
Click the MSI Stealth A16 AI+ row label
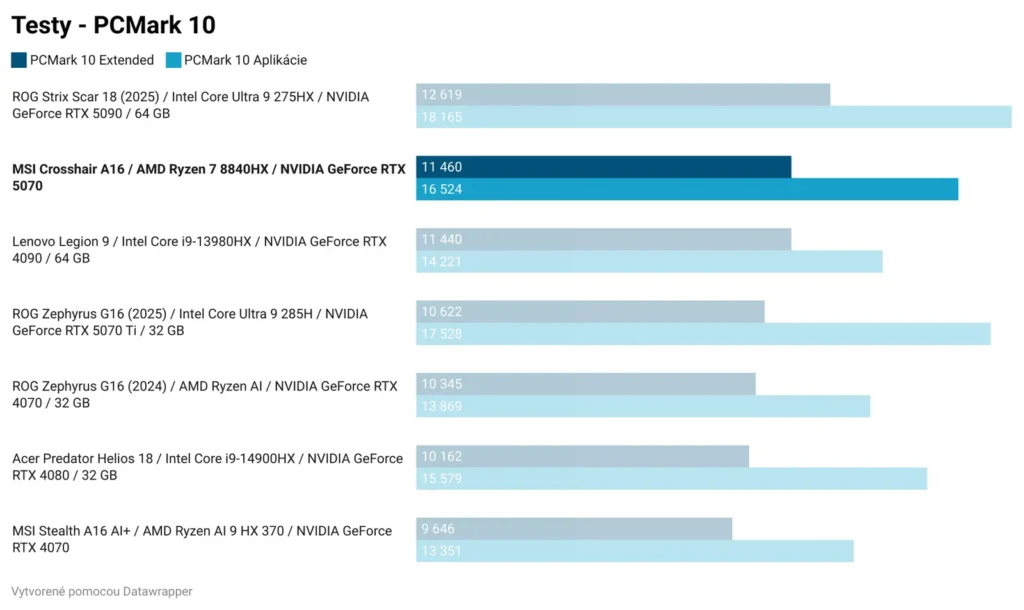click(201, 539)
